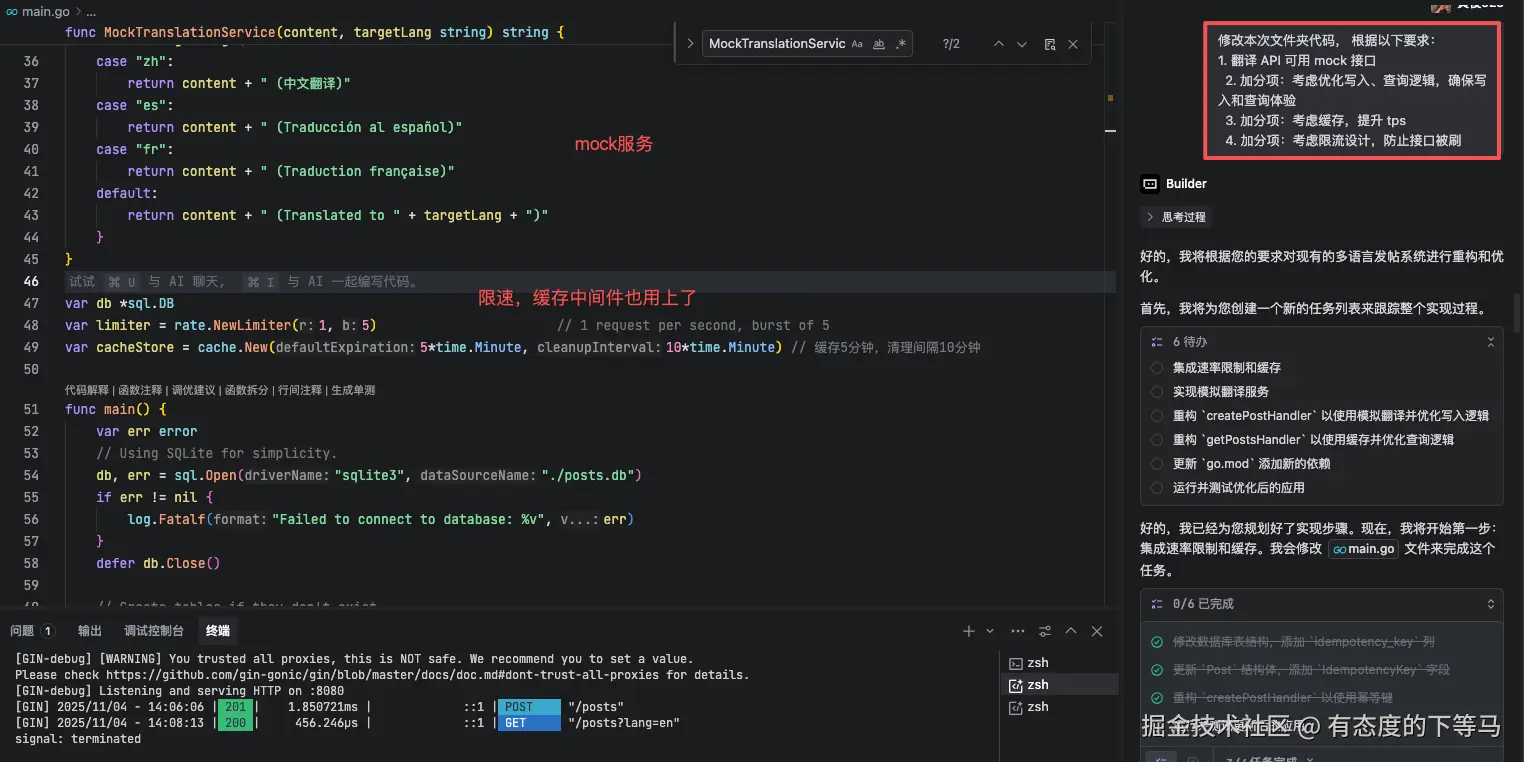Toggle match case in the find widget

coord(857,44)
